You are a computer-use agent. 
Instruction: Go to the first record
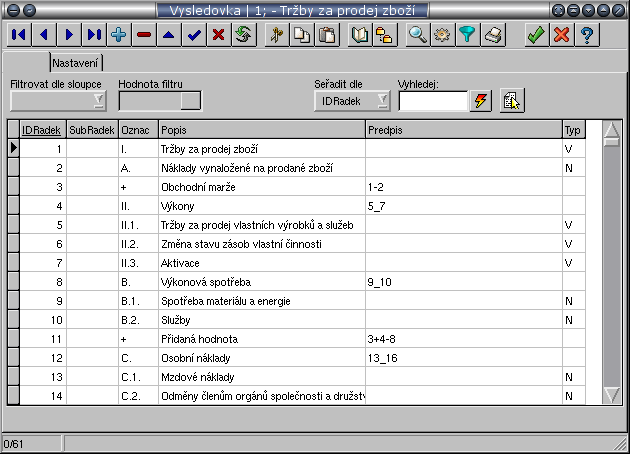(18, 35)
